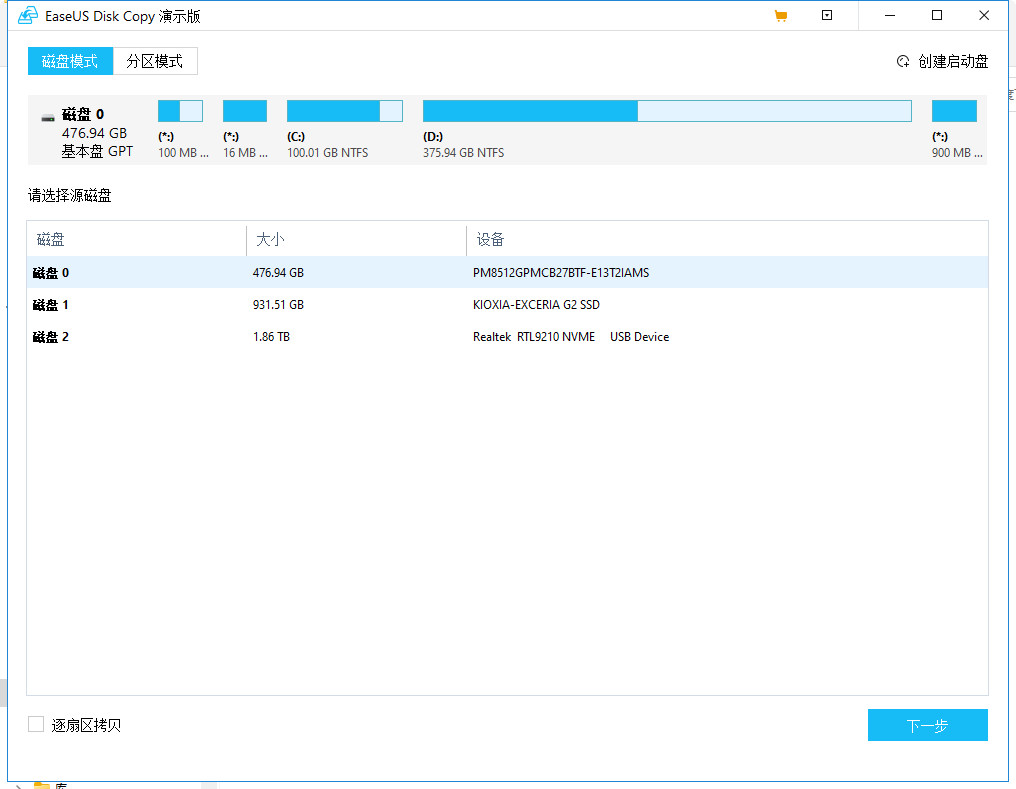Viewport: 1016px width, 789px height.
Task: Click the 基本盘 GPT label
Action: [x=97, y=152]
